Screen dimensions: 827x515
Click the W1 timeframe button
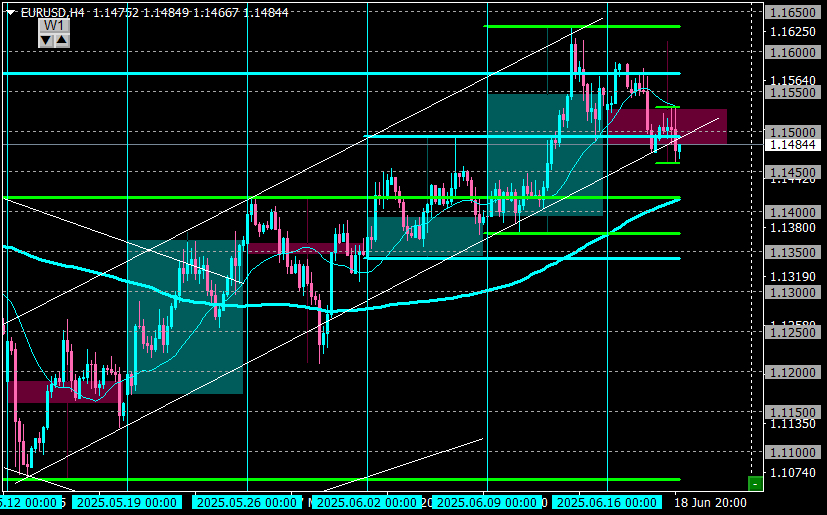[54, 26]
